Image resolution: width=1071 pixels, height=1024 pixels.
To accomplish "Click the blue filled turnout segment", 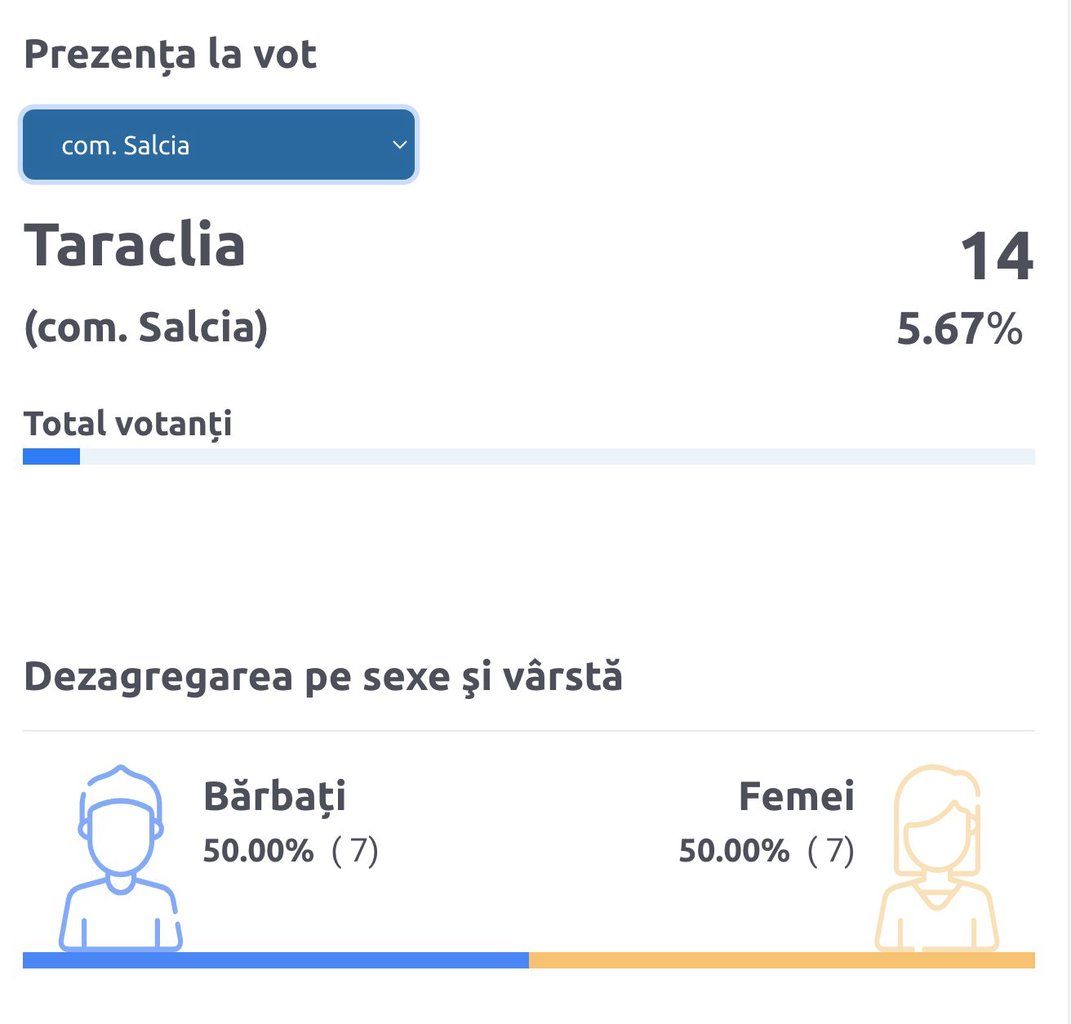I will point(51,457).
